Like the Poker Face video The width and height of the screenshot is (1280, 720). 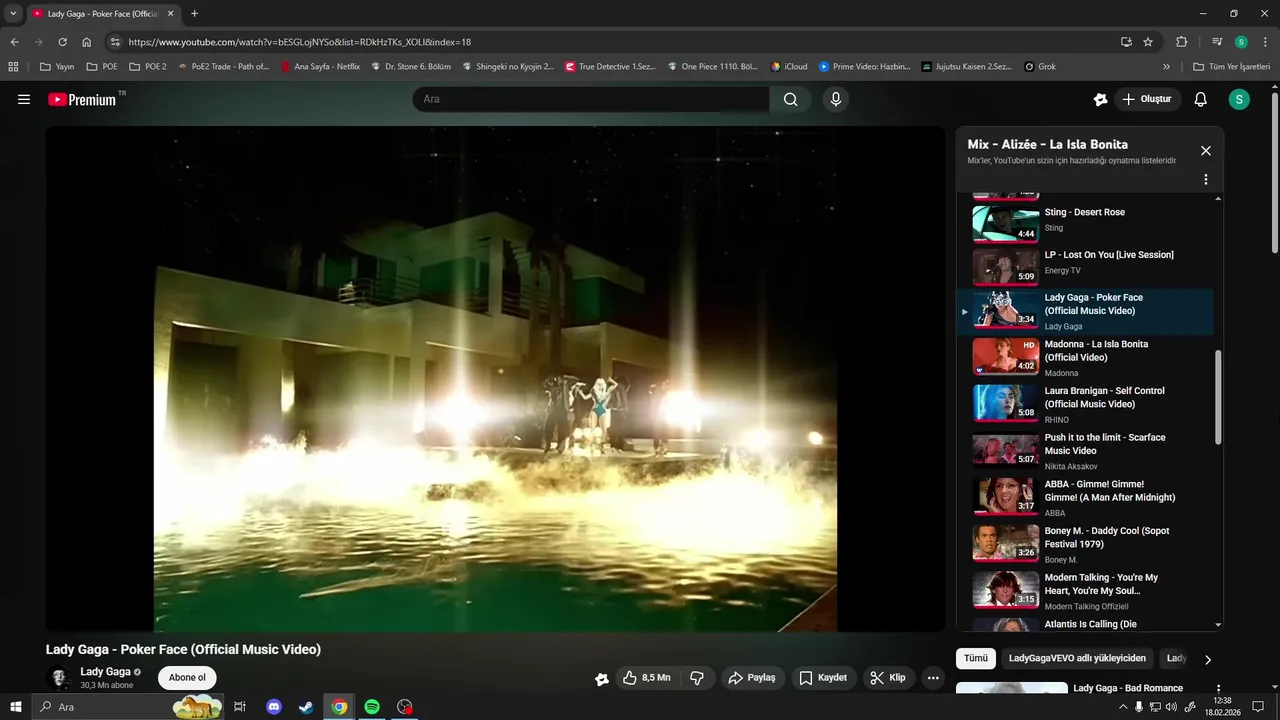646,678
